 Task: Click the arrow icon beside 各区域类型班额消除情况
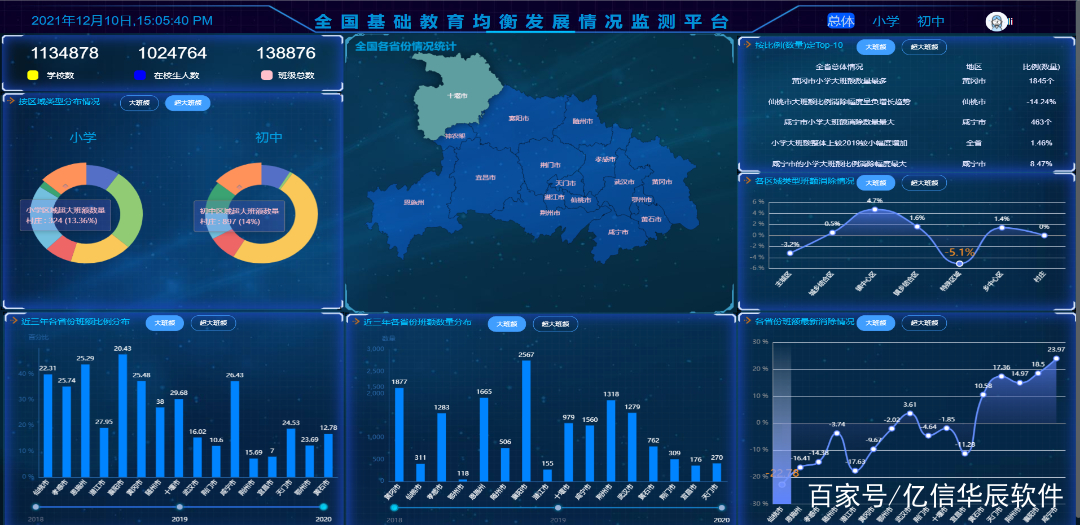click(x=745, y=182)
